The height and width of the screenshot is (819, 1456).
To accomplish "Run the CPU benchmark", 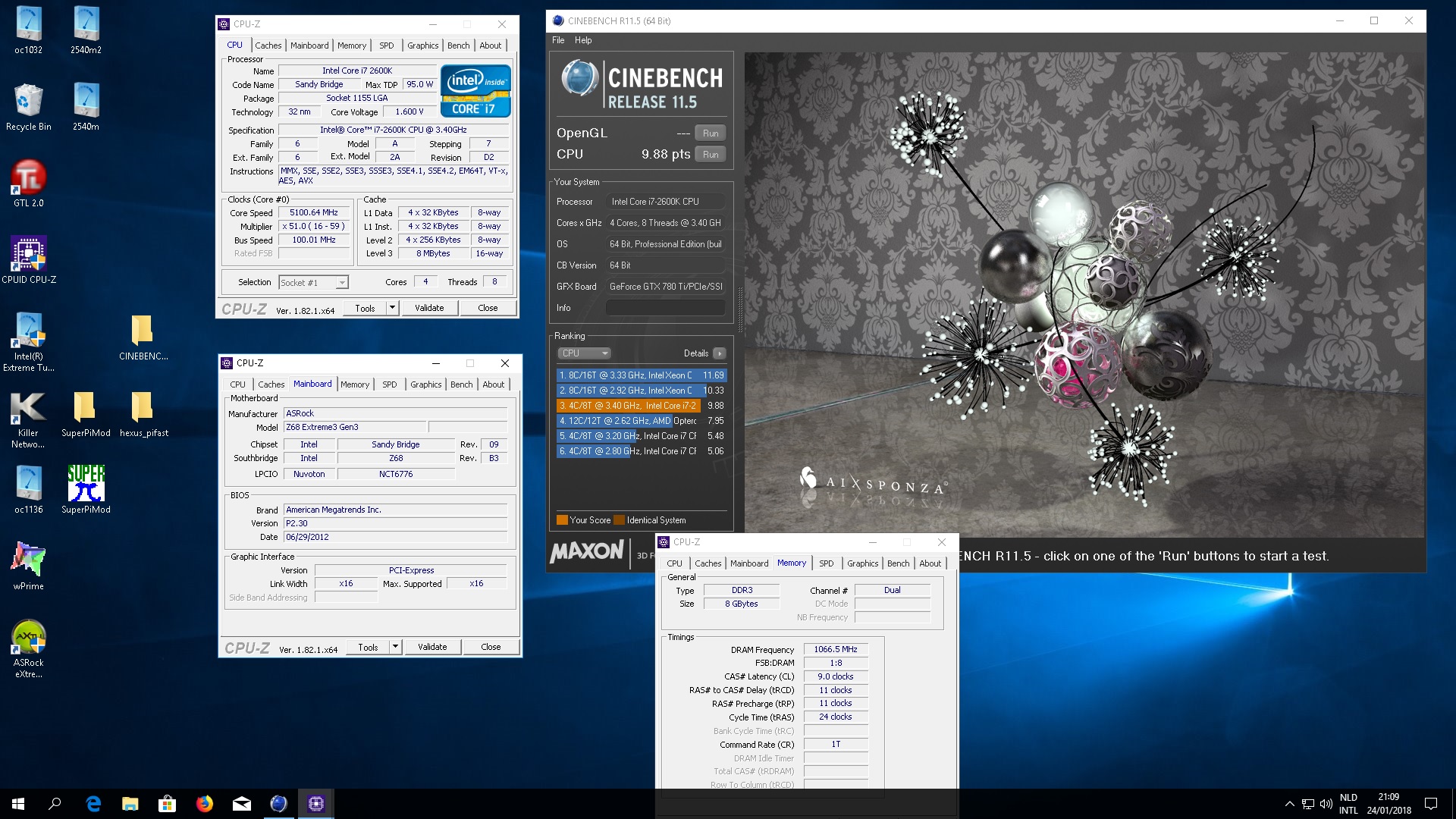I will [710, 155].
